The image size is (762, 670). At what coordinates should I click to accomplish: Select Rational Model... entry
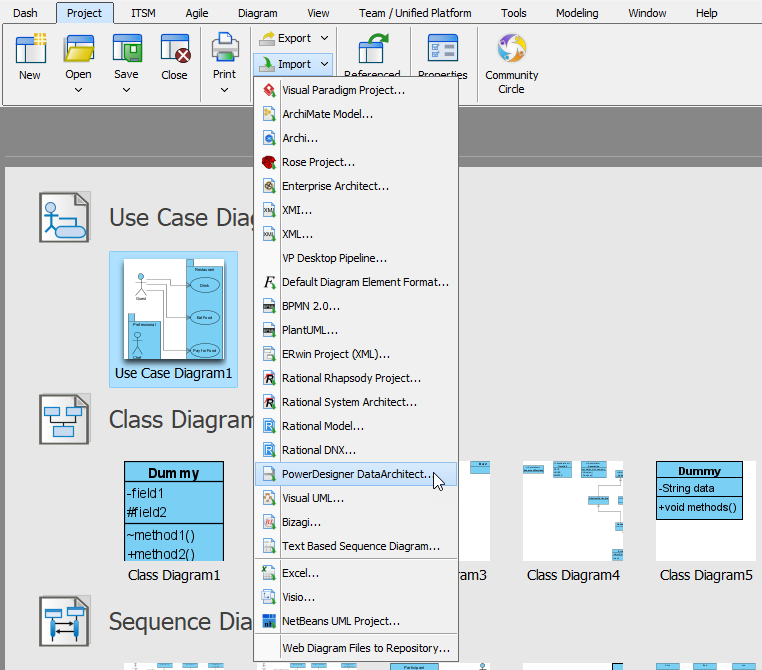tap(356, 426)
